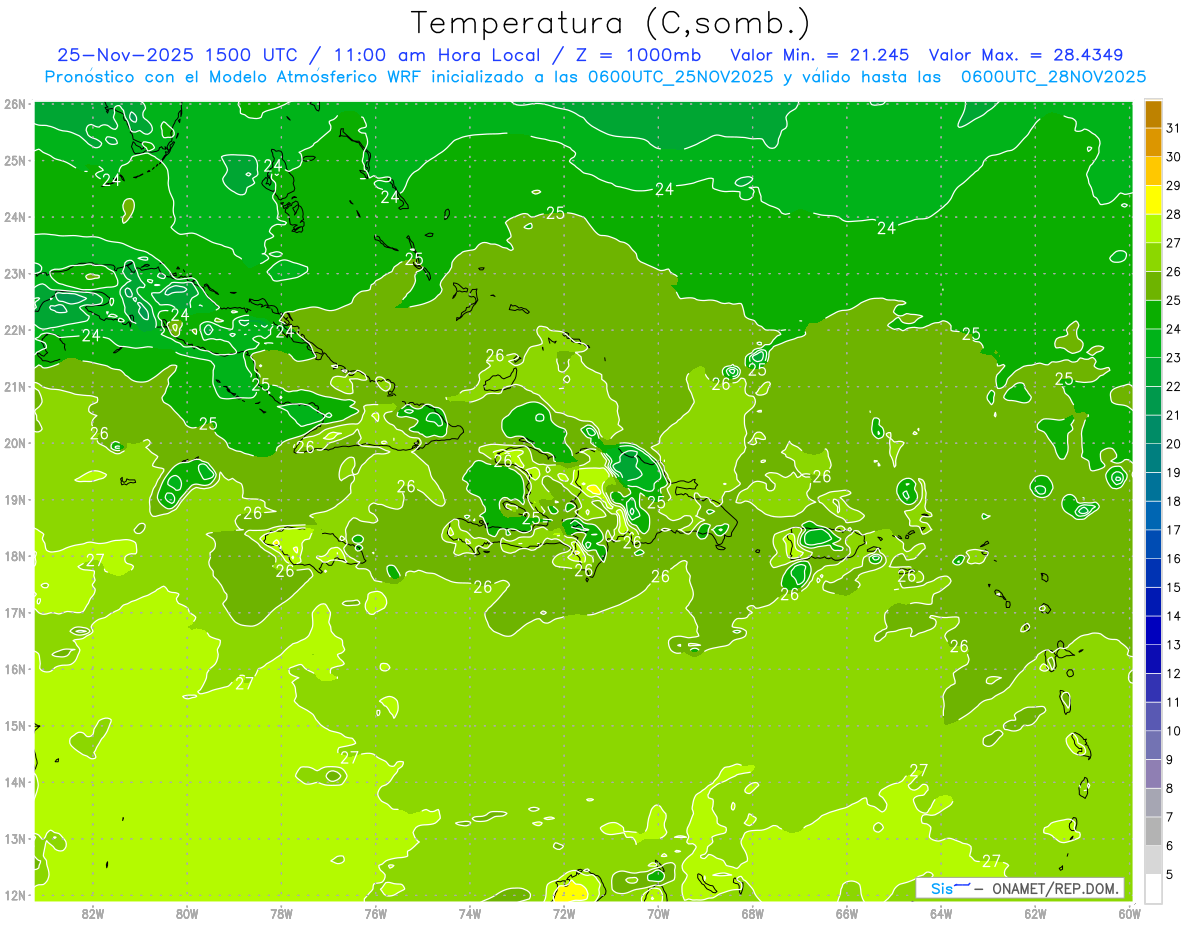This screenshot has width=1200, height=927.
Task: Click the 68W longitude axis label
Action: coord(753,913)
